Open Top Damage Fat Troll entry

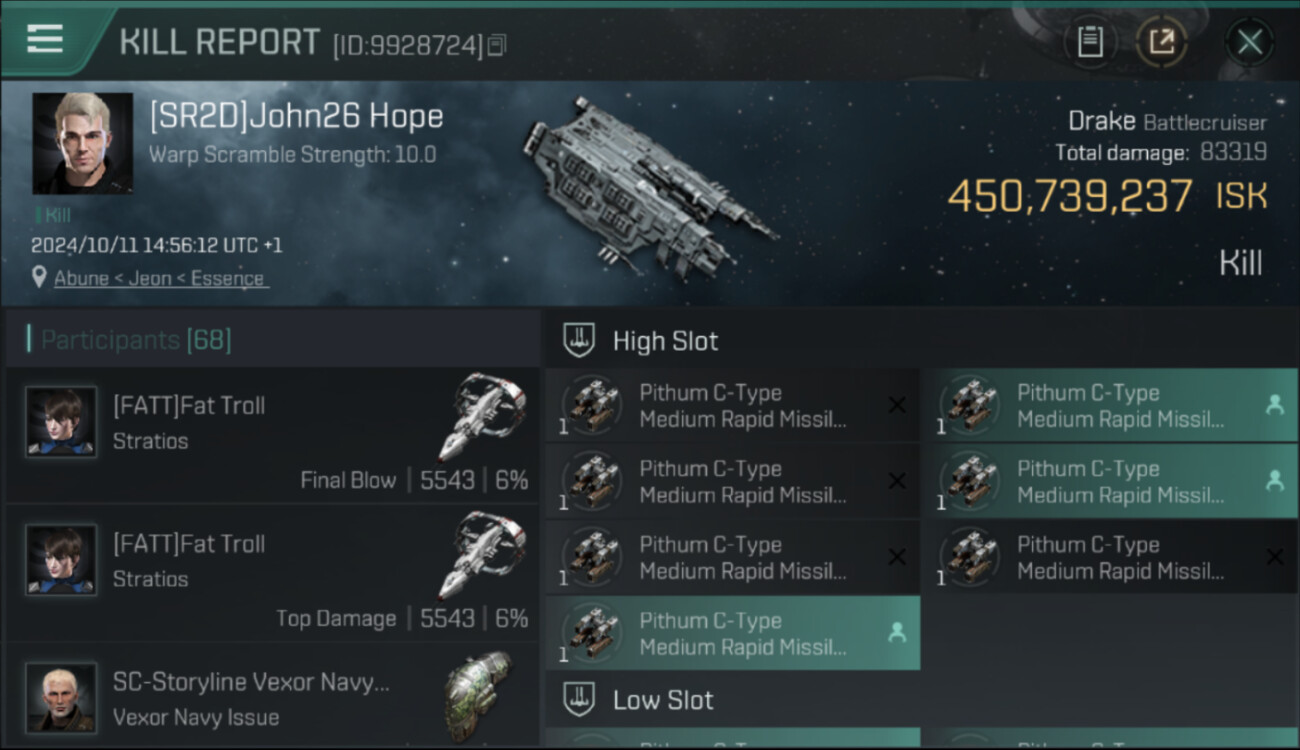pos(272,573)
